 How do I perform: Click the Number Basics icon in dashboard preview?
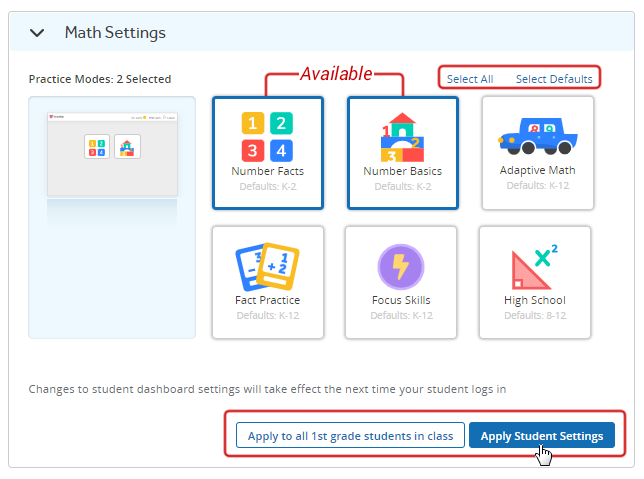tap(127, 147)
